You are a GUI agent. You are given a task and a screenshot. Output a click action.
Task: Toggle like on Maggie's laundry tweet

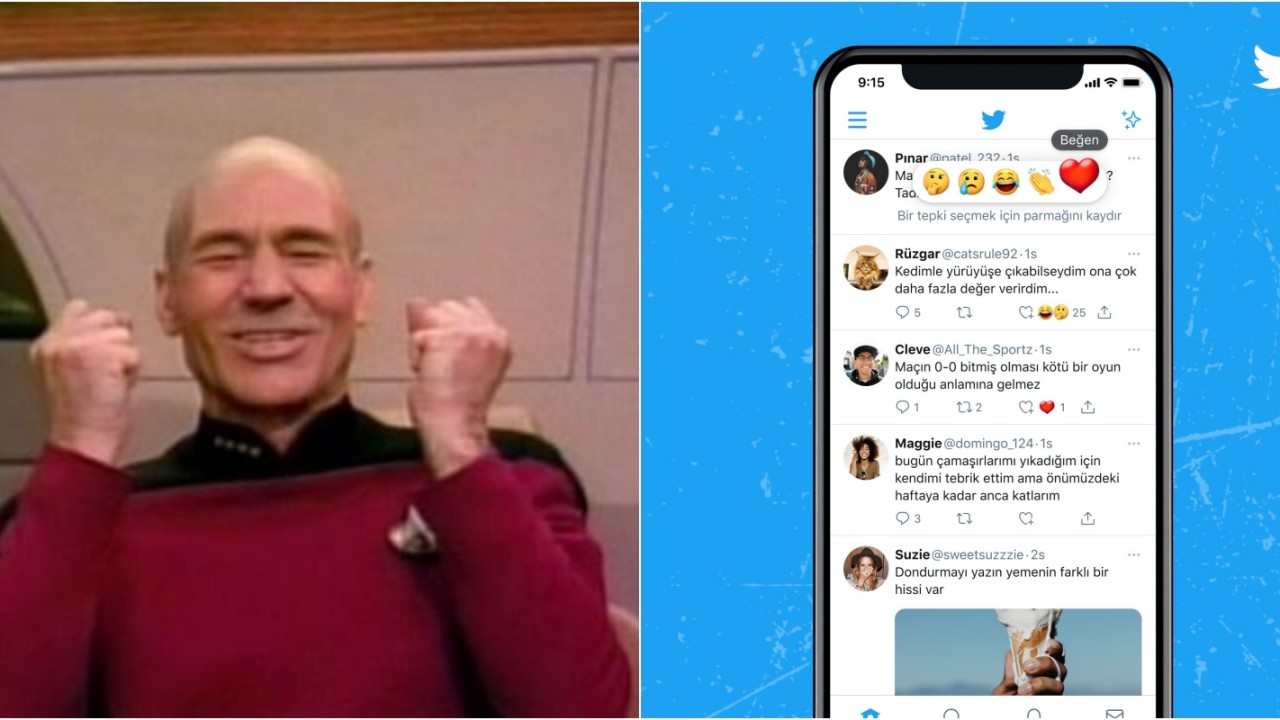point(1026,518)
